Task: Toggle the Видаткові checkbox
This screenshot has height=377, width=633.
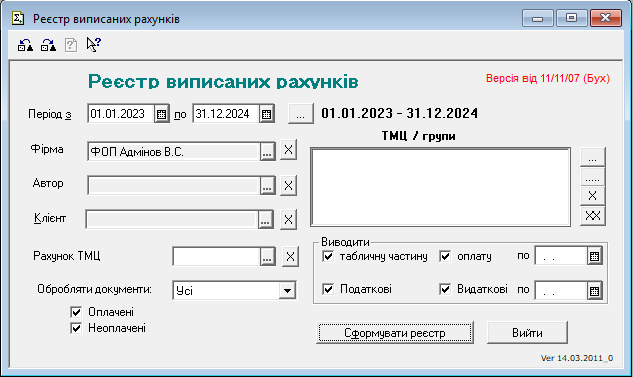Action: click(x=445, y=289)
